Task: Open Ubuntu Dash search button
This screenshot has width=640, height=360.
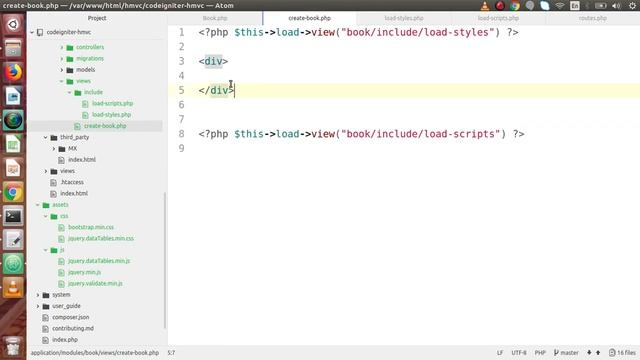Action: click(13, 24)
